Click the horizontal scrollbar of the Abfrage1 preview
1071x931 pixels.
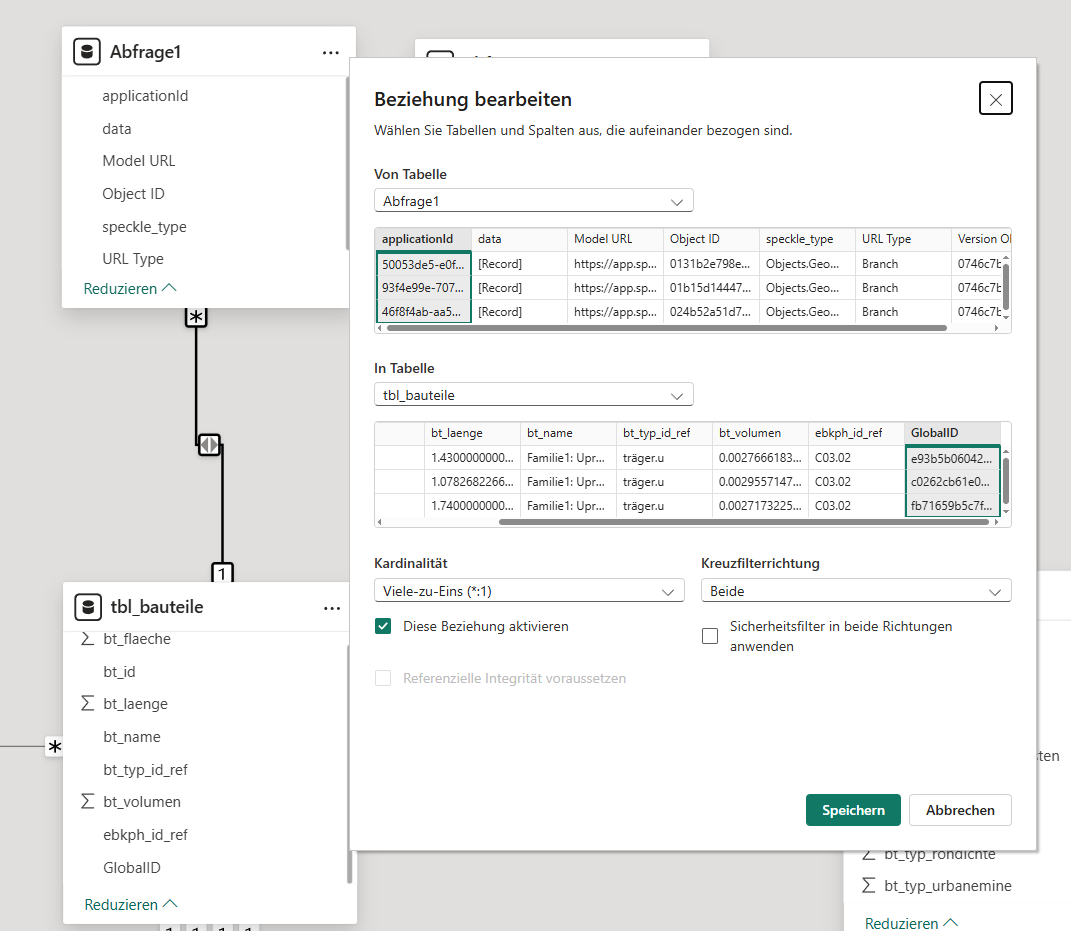tap(667, 328)
